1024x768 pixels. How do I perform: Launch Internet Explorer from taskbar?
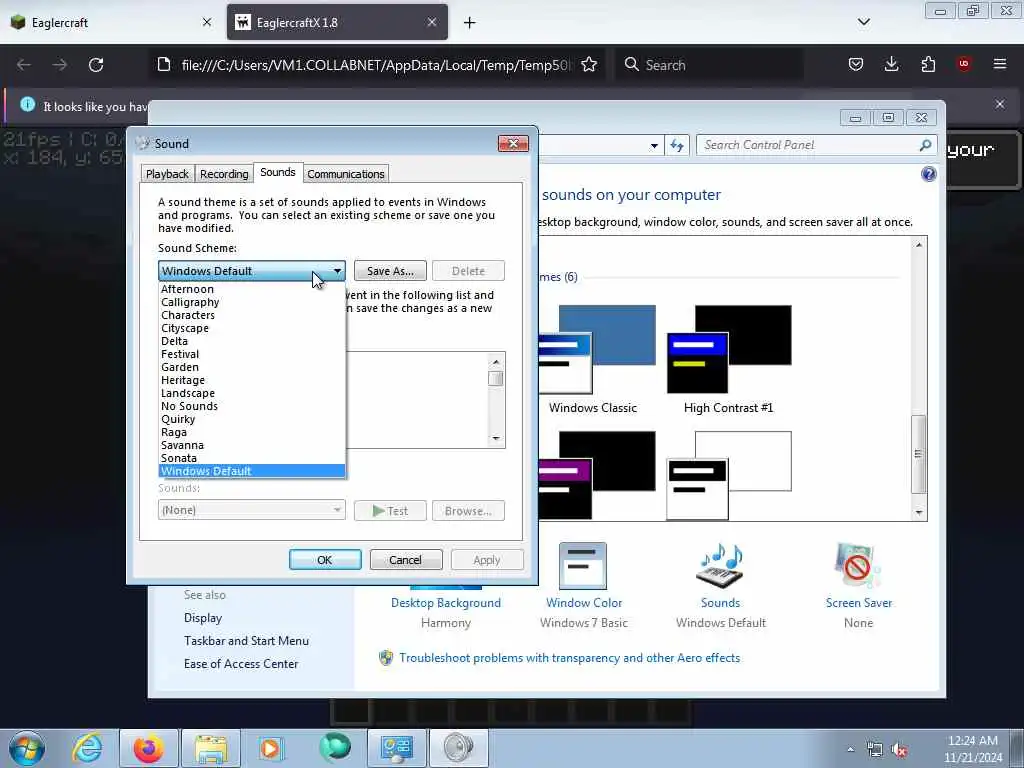(86, 748)
